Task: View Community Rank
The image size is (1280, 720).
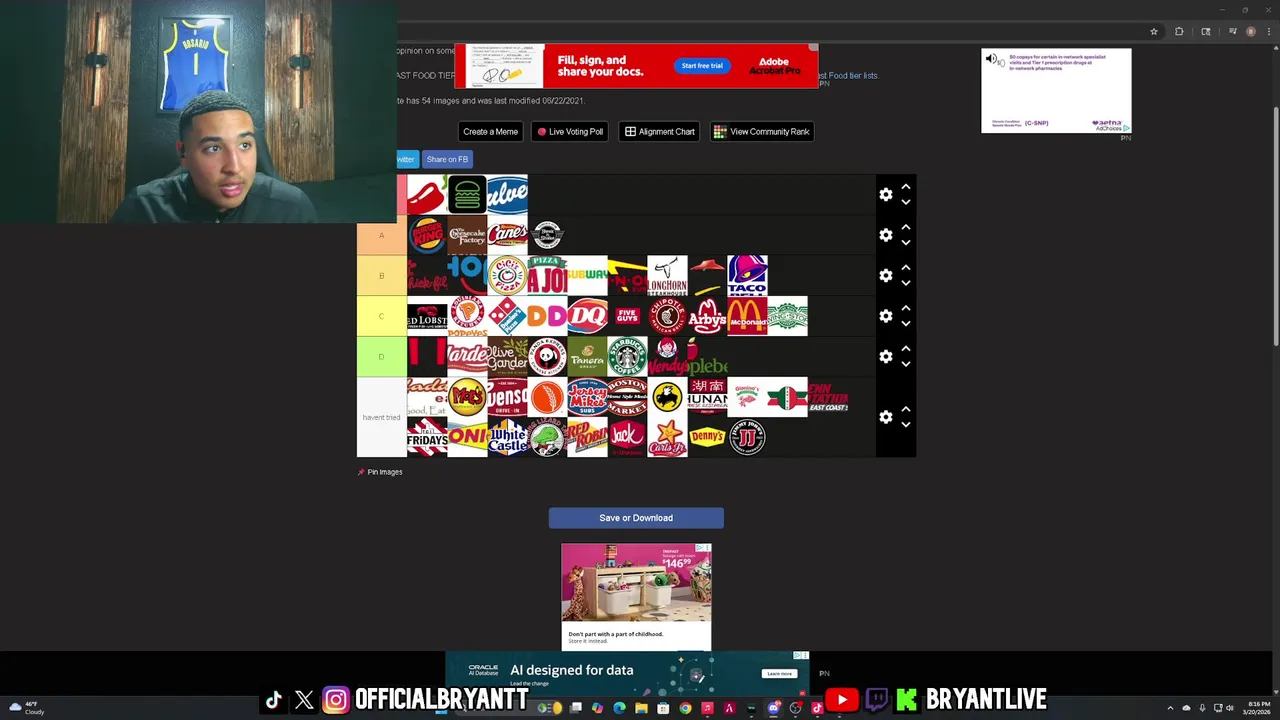Action: (762, 131)
